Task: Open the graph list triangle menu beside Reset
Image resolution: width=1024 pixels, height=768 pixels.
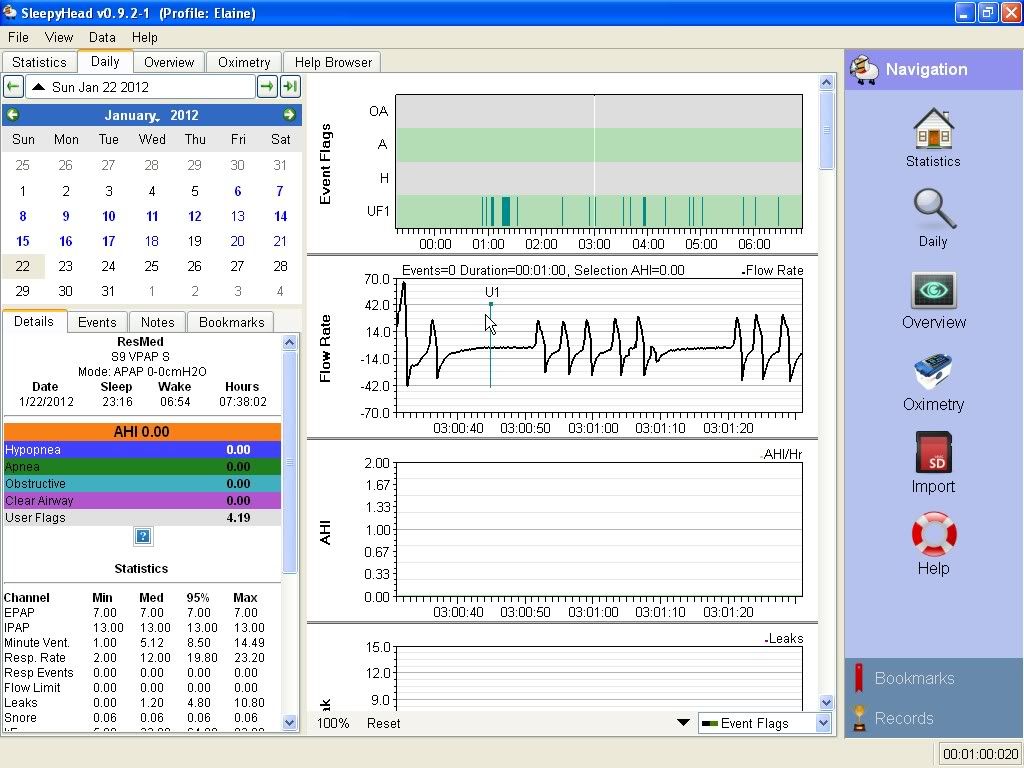Action: click(x=683, y=723)
